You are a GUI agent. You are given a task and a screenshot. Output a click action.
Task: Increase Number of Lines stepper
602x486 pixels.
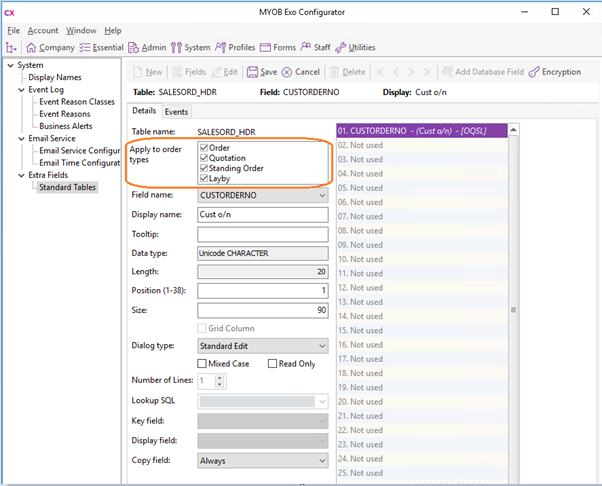[220, 378]
